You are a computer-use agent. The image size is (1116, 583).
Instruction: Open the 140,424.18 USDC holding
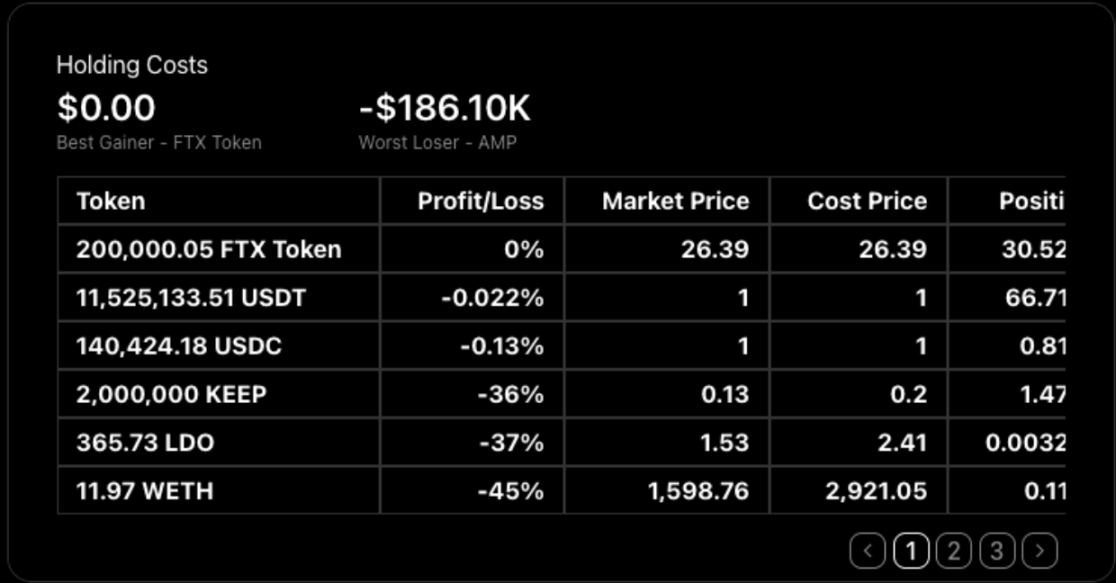point(179,346)
